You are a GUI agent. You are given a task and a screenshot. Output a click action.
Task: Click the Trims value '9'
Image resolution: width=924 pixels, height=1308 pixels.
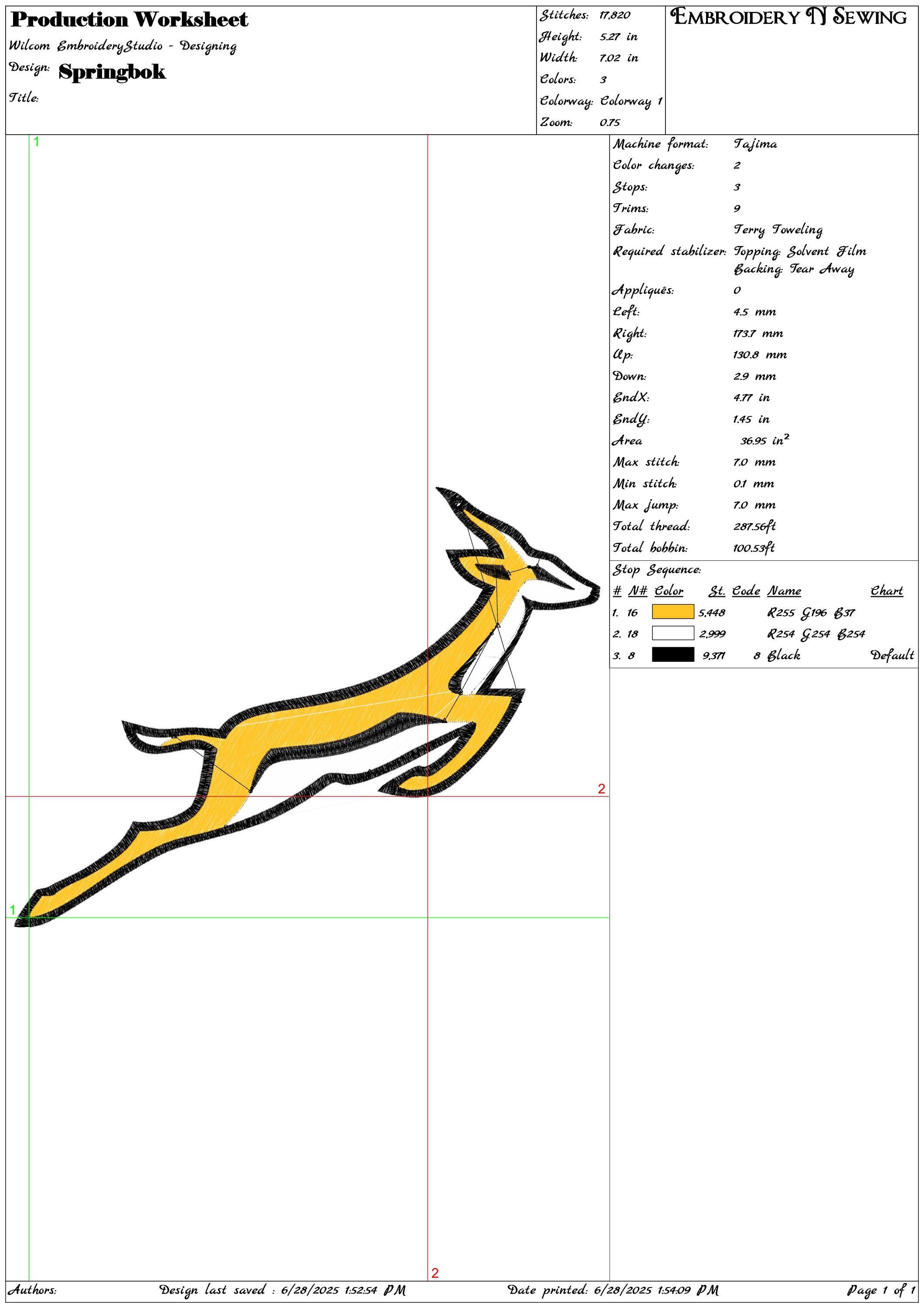click(x=737, y=208)
